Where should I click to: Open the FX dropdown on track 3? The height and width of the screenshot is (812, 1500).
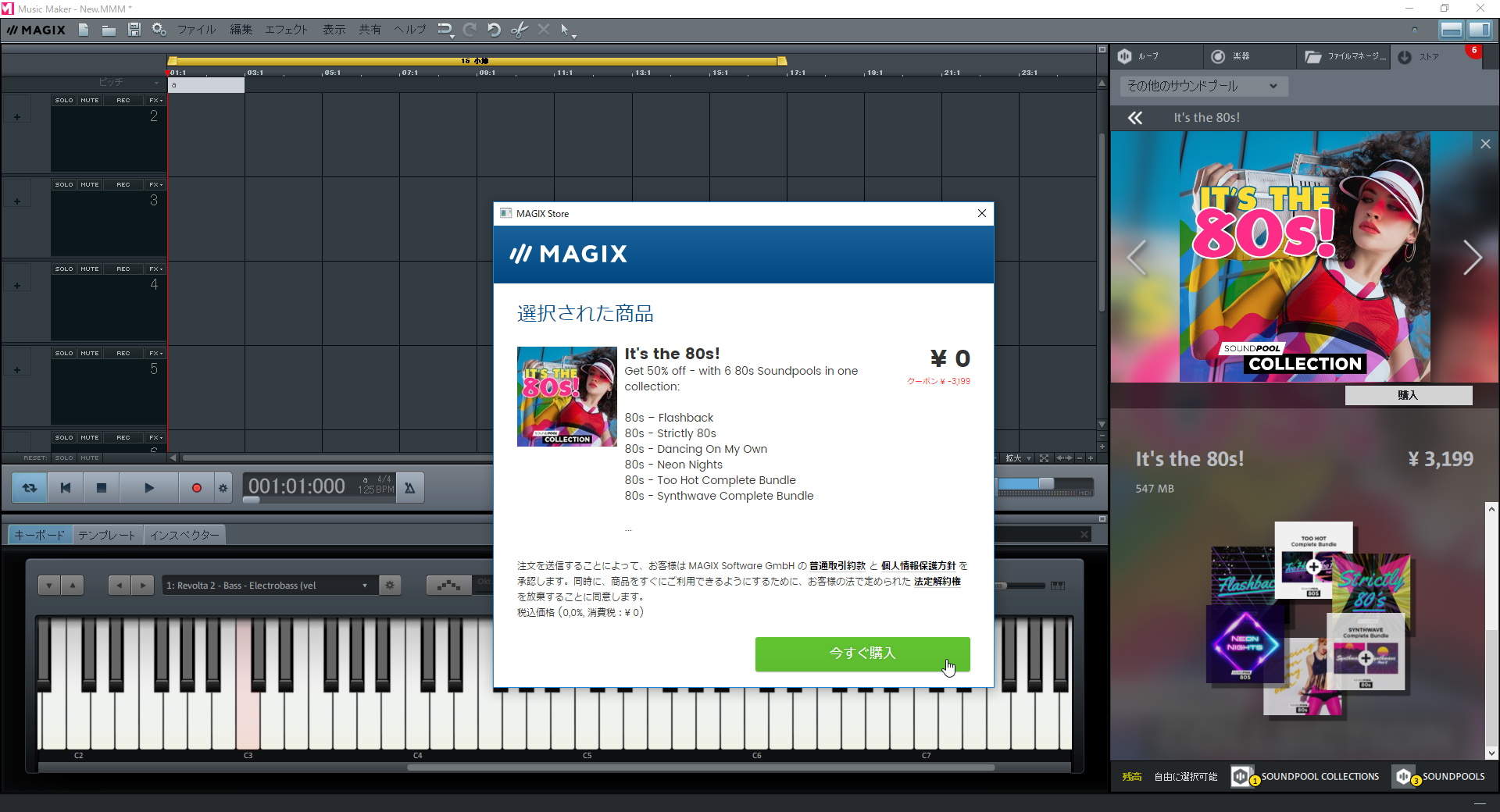click(155, 185)
